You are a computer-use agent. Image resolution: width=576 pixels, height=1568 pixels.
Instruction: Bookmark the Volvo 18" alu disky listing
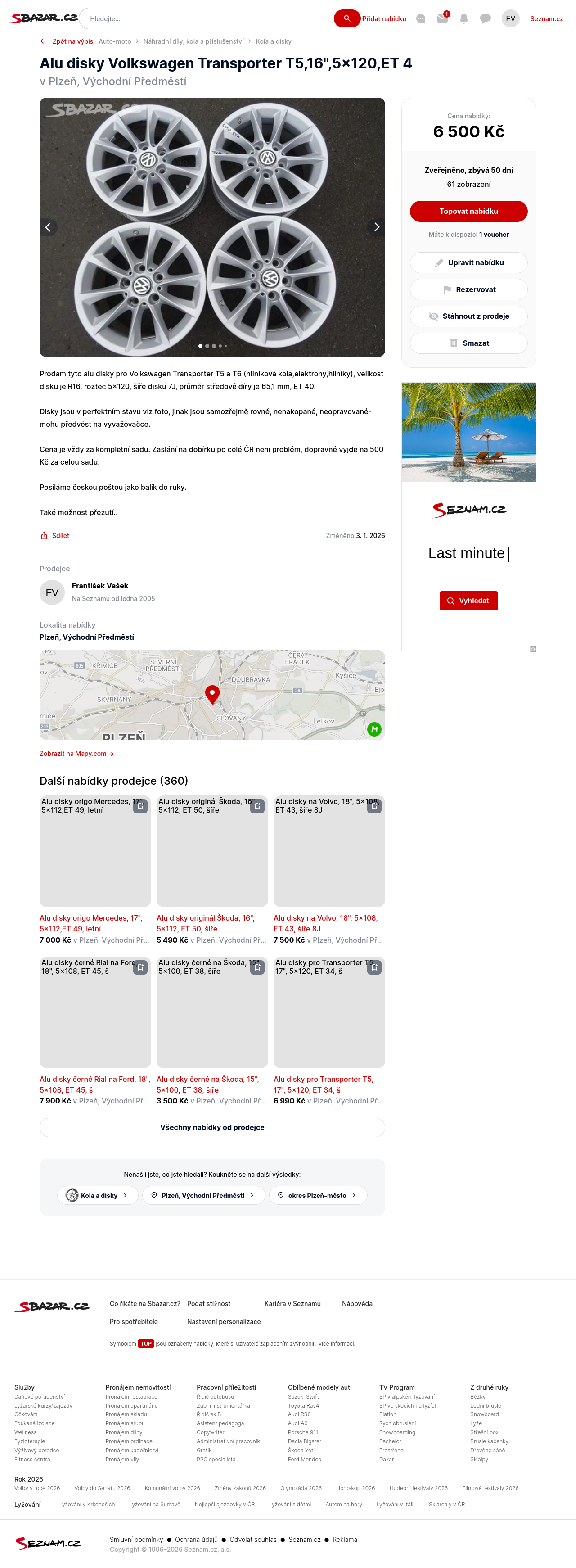[x=374, y=806]
